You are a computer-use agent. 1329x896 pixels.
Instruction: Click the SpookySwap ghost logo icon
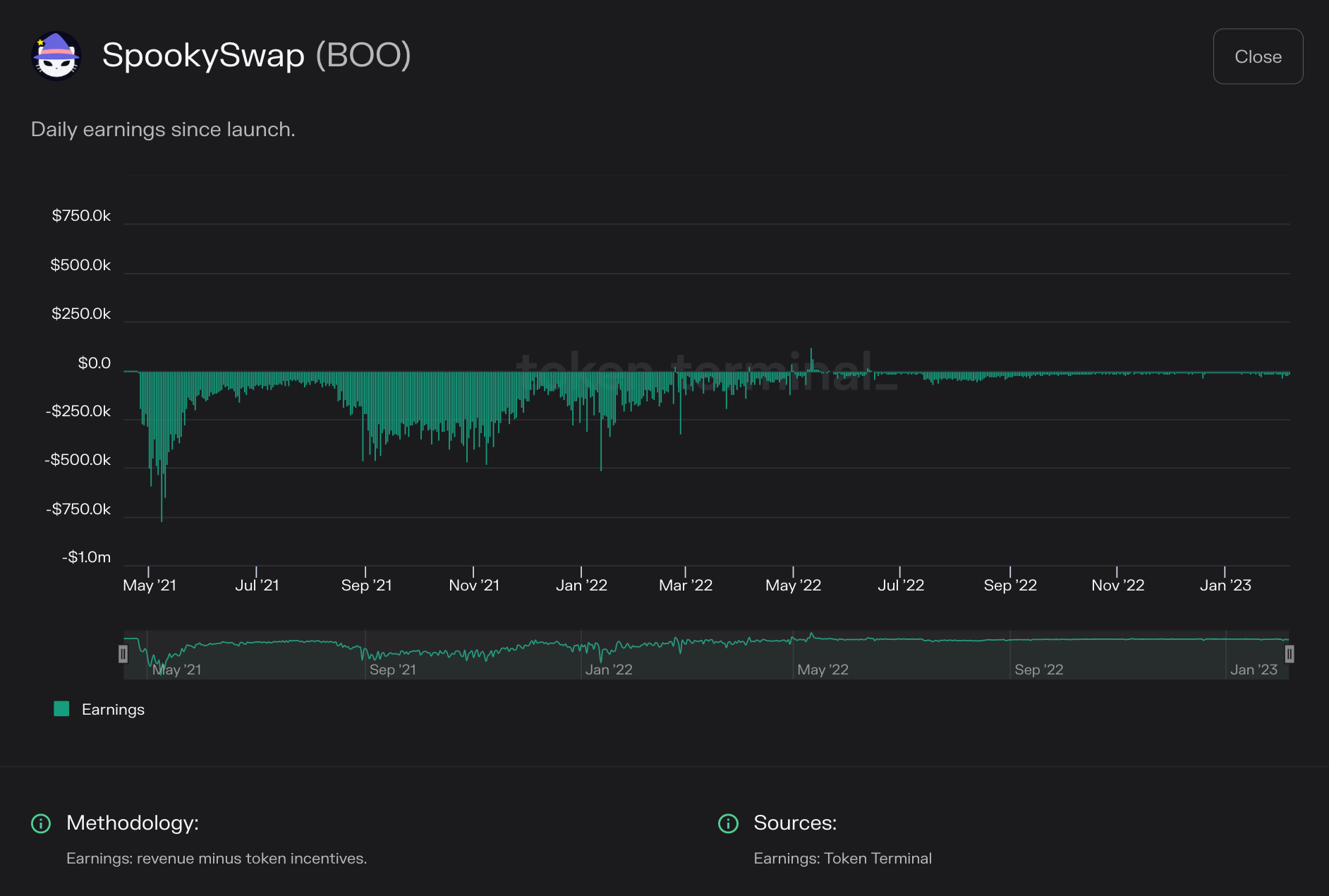[x=56, y=56]
